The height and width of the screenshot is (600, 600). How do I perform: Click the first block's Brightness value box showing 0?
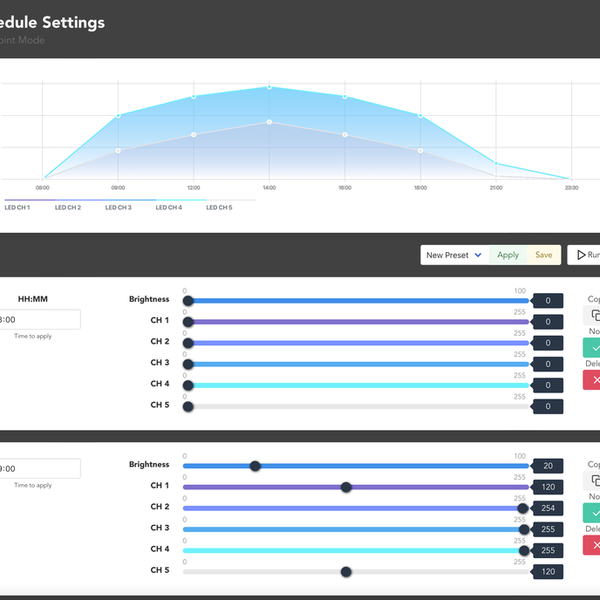pyautogui.click(x=548, y=301)
